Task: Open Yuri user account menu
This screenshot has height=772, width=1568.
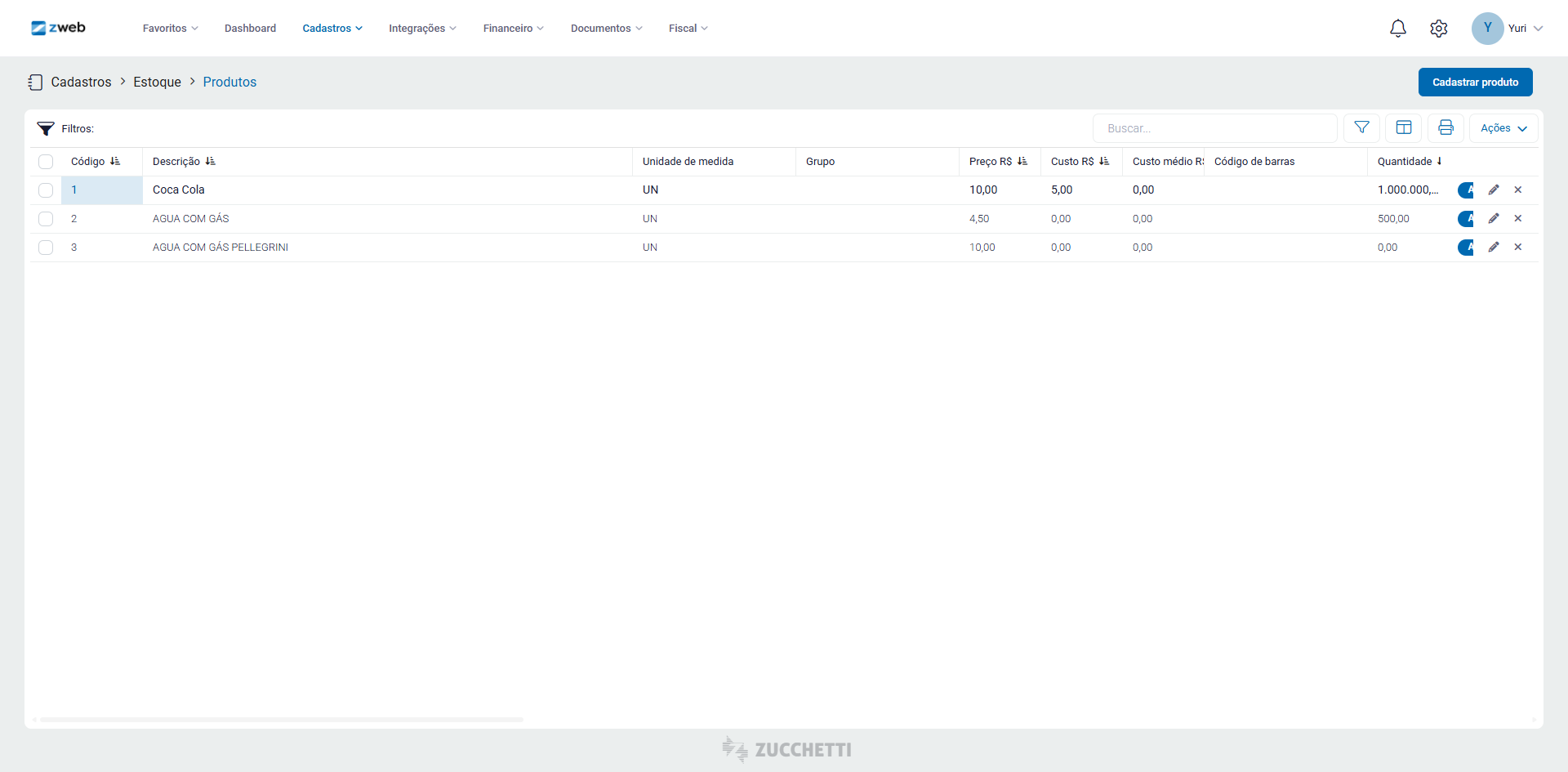Action: (x=1507, y=29)
